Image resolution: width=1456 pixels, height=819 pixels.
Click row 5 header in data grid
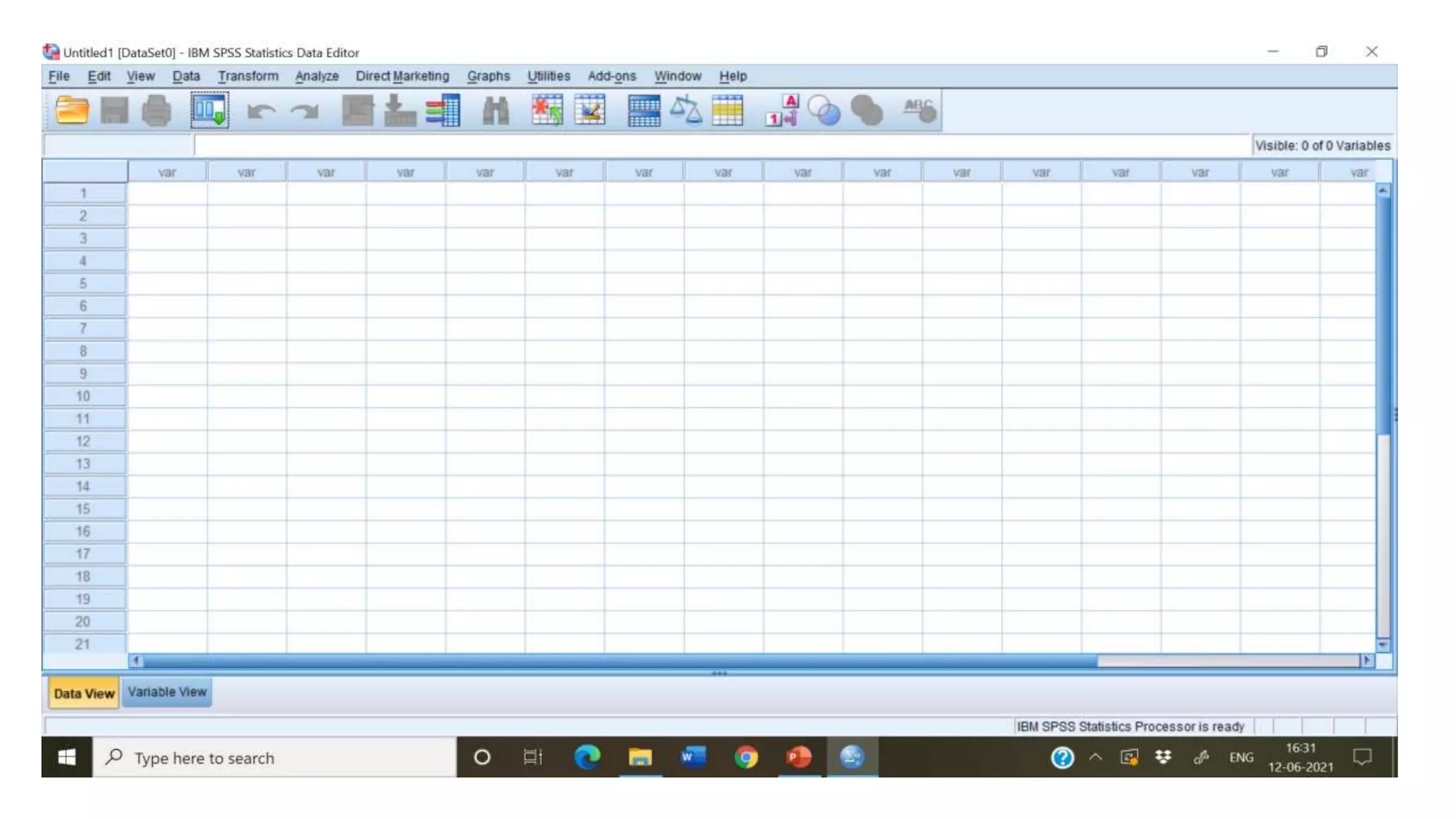click(x=83, y=284)
